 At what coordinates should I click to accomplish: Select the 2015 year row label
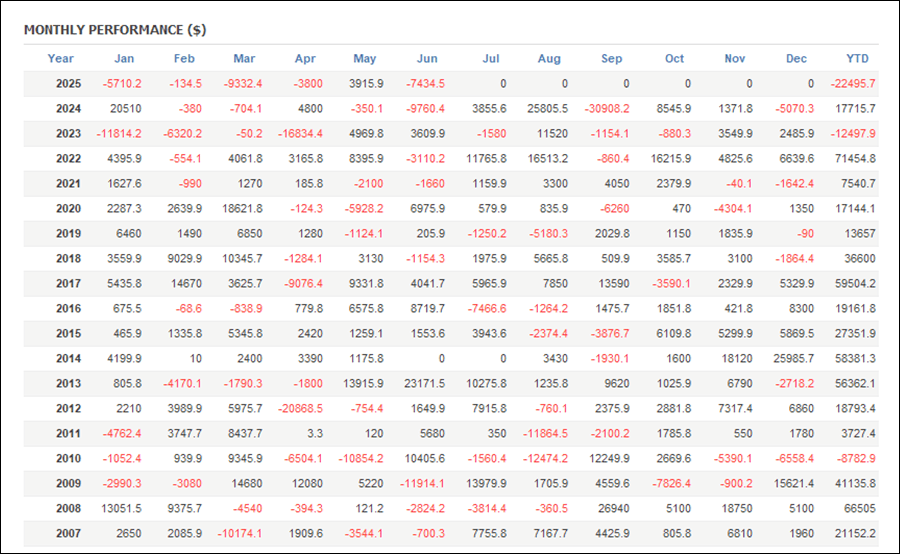click(x=68, y=334)
